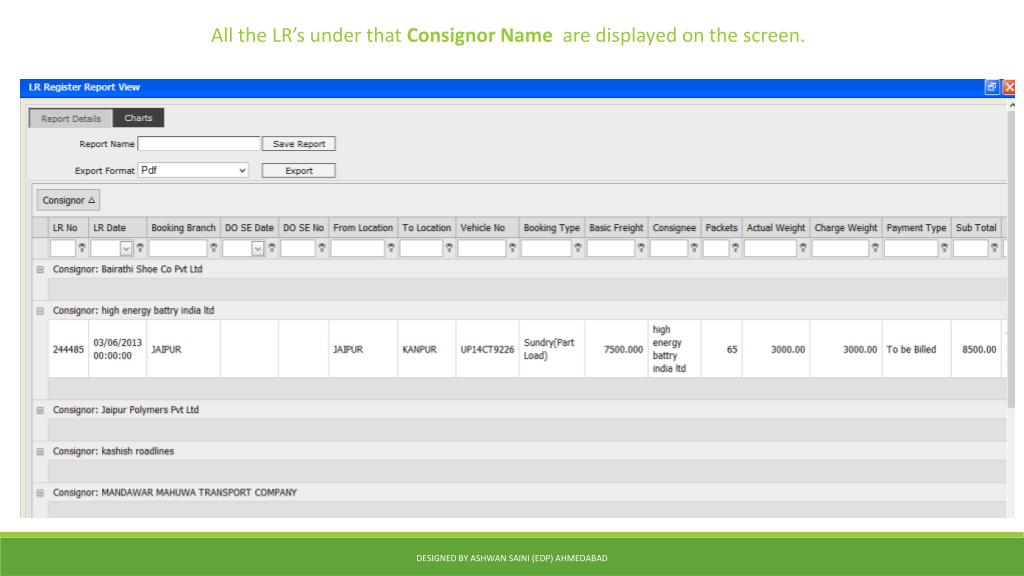Image resolution: width=1024 pixels, height=576 pixels.
Task: Sort by the Sub Total column header
Action: click(x=976, y=227)
